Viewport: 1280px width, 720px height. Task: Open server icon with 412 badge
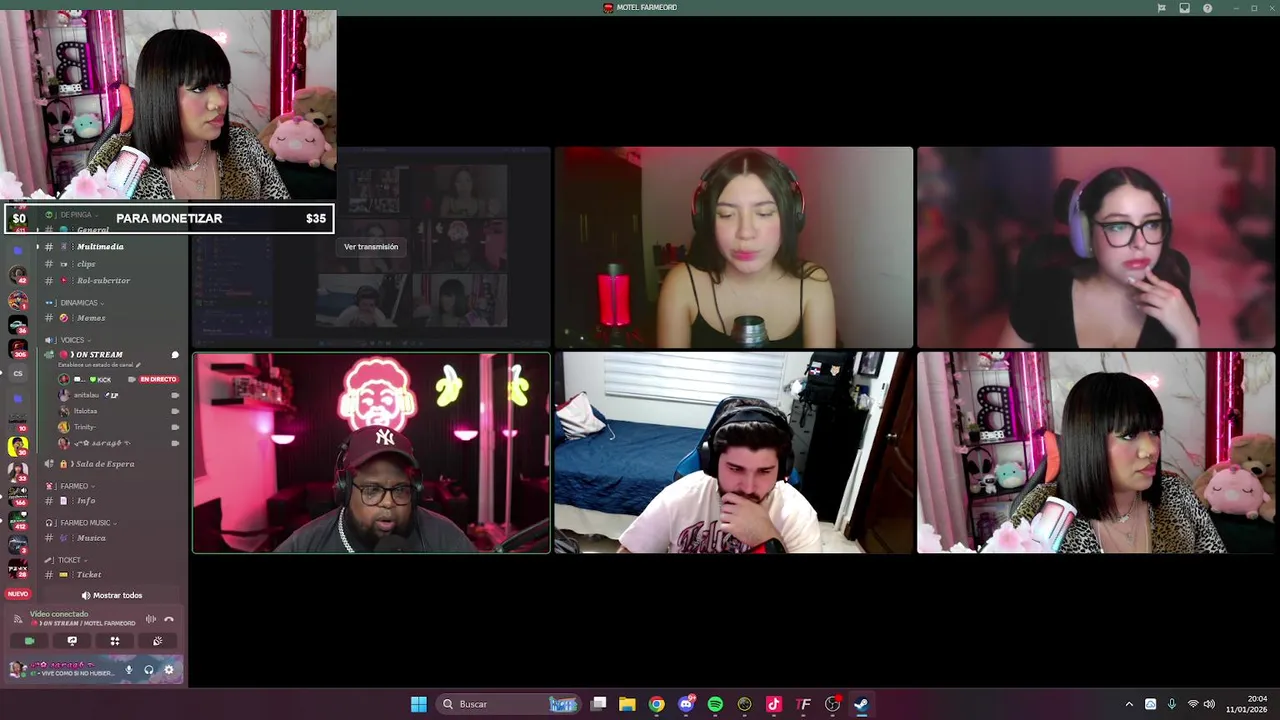(x=18, y=520)
